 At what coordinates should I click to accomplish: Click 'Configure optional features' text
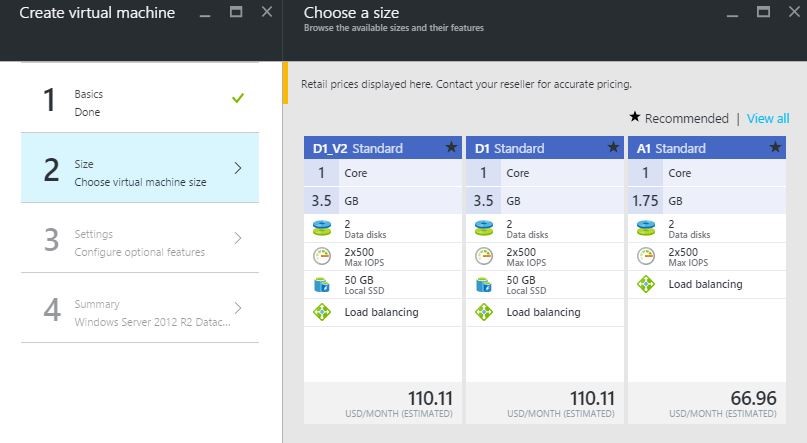(x=139, y=252)
